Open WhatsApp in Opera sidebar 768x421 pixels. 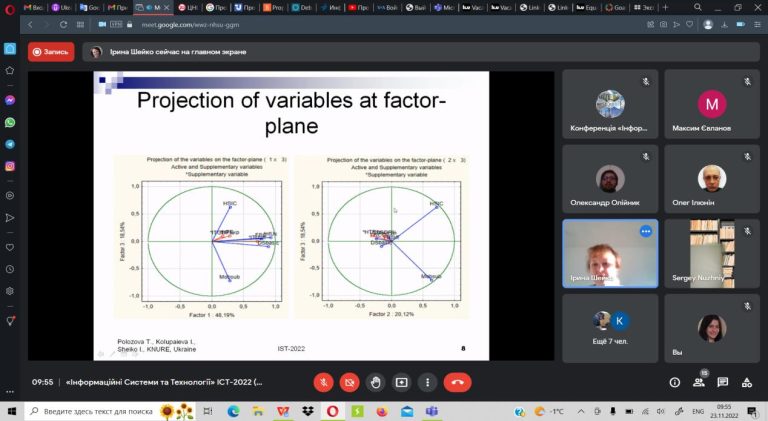[x=10, y=122]
